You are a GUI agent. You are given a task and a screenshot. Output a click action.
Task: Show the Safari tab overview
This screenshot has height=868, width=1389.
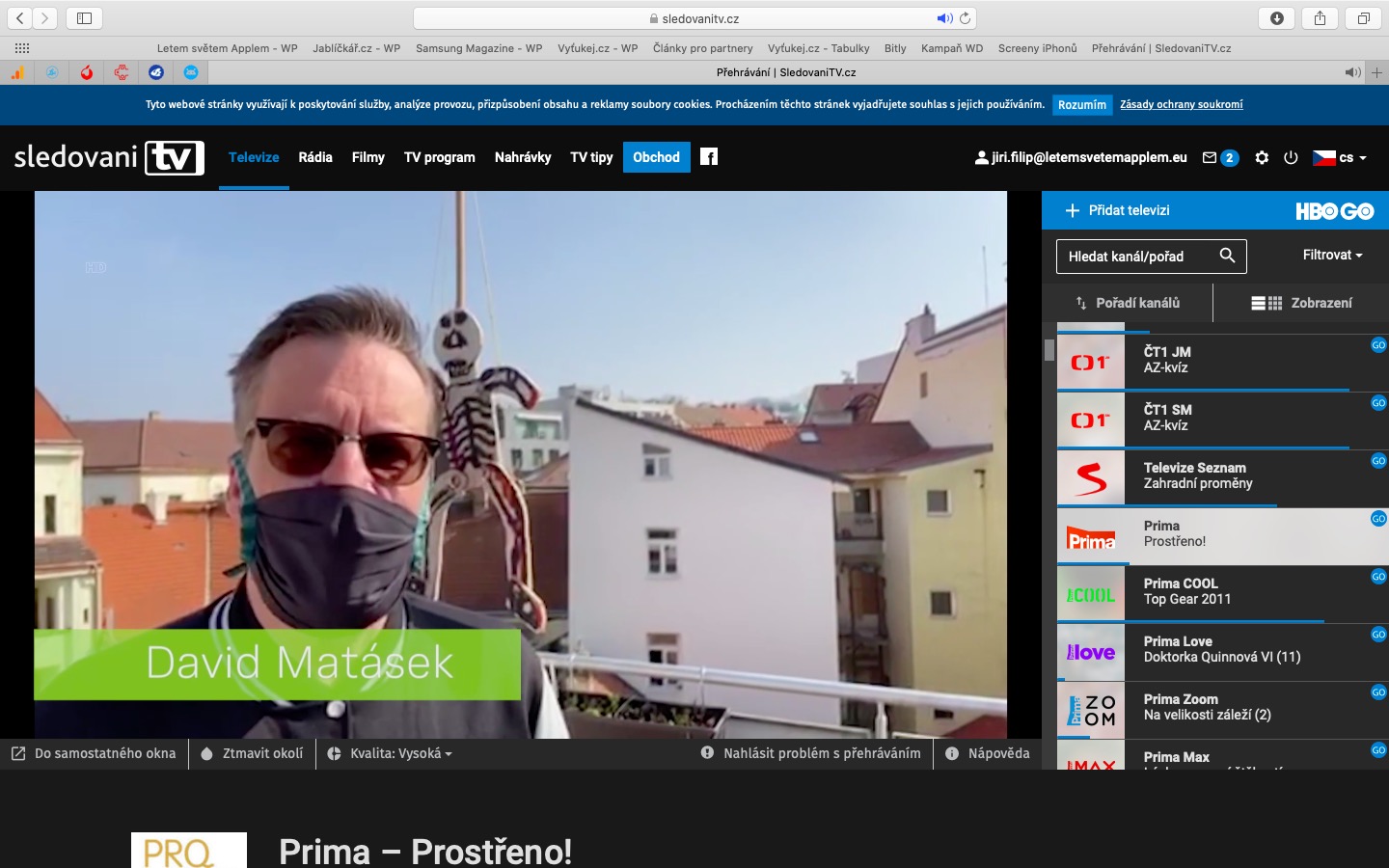tap(1363, 18)
